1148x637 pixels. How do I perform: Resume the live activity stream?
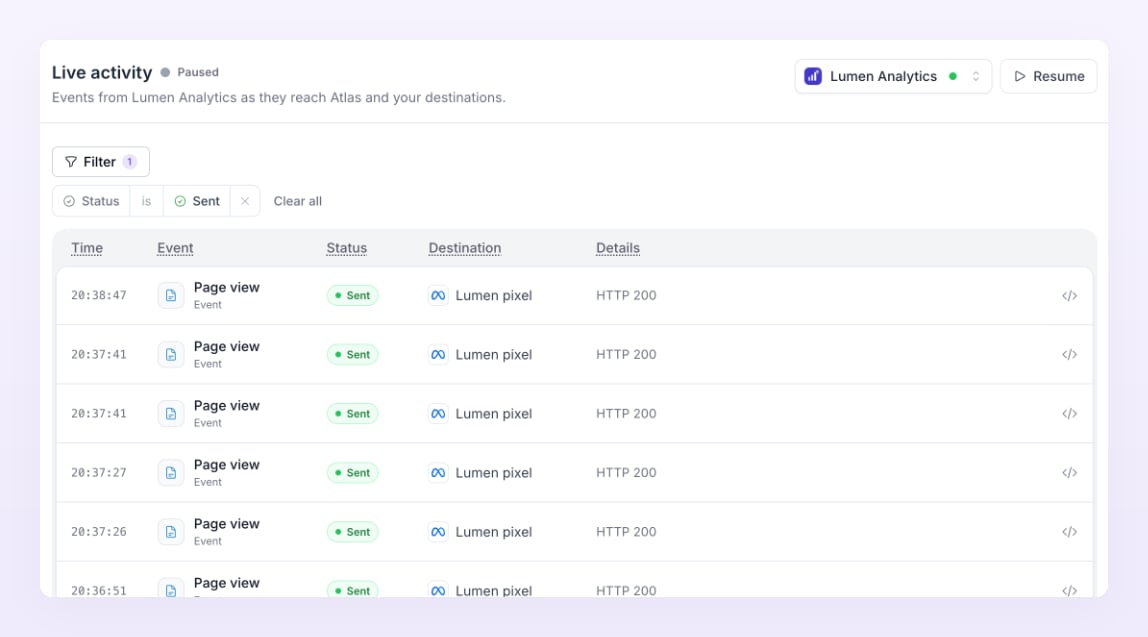tap(1048, 76)
